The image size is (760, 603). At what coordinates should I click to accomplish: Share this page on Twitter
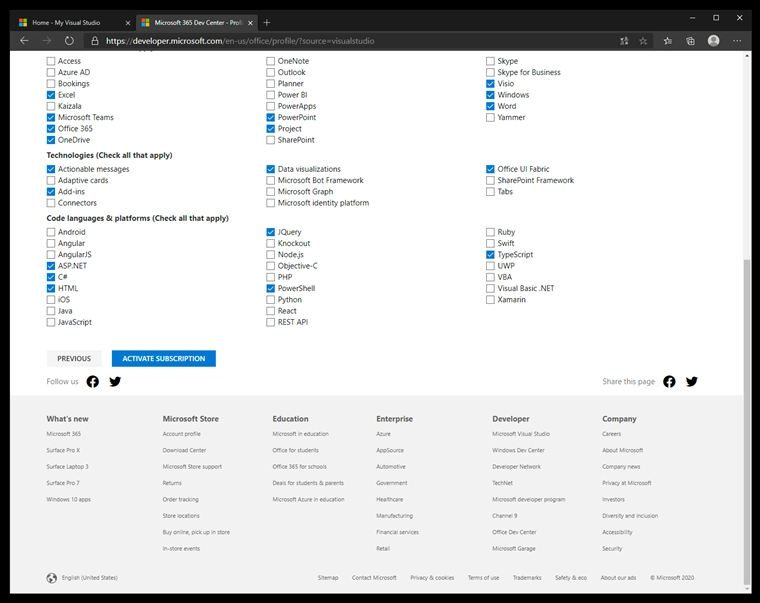pyautogui.click(x=692, y=381)
